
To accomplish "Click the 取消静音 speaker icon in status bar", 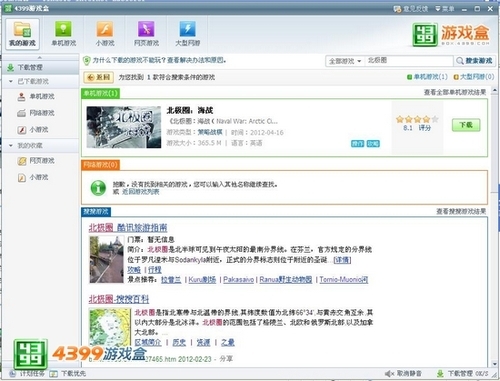I will coord(389,374).
